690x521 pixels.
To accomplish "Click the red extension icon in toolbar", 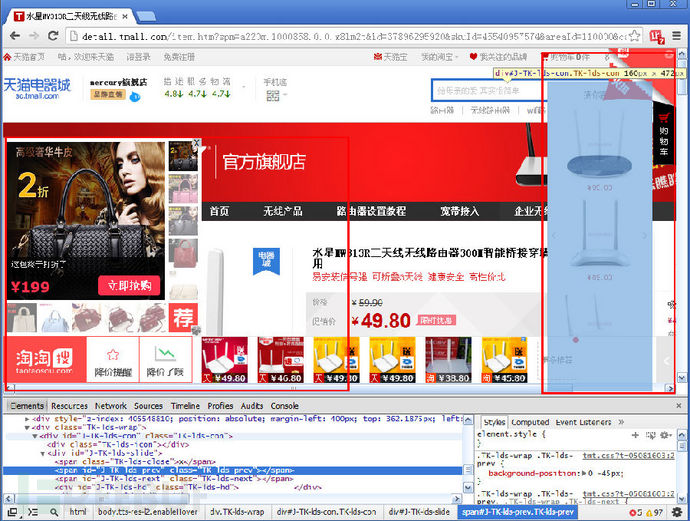I will pyautogui.click(x=657, y=37).
